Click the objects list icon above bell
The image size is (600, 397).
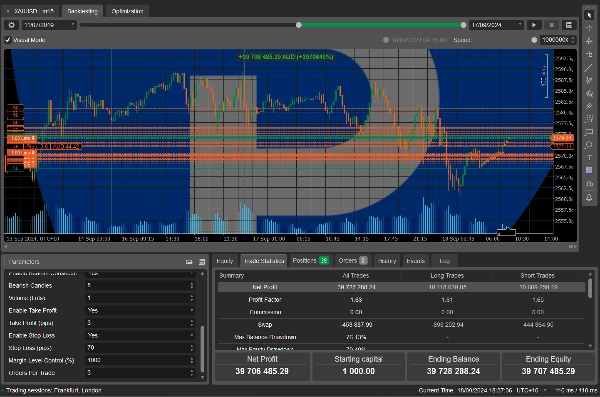tap(589, 184)
